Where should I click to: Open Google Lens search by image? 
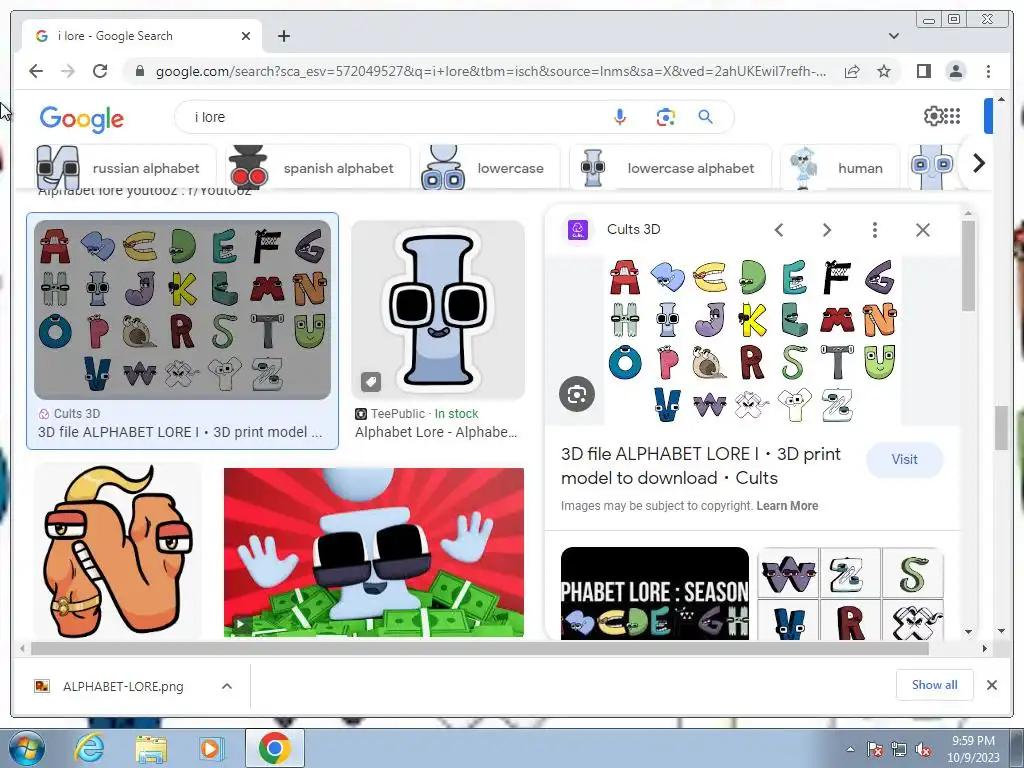665,117
